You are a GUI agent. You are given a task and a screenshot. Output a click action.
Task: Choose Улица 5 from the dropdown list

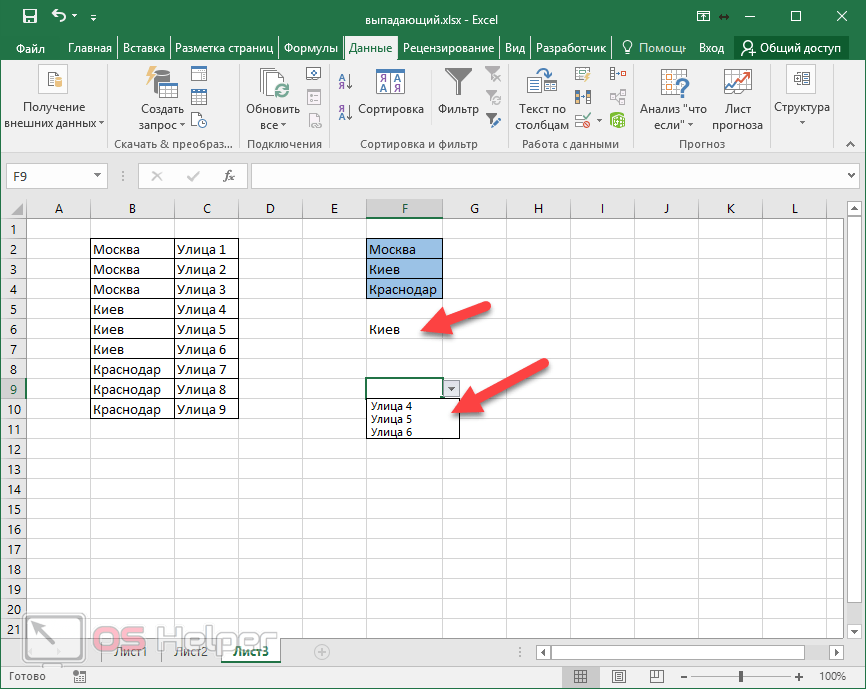391,419
